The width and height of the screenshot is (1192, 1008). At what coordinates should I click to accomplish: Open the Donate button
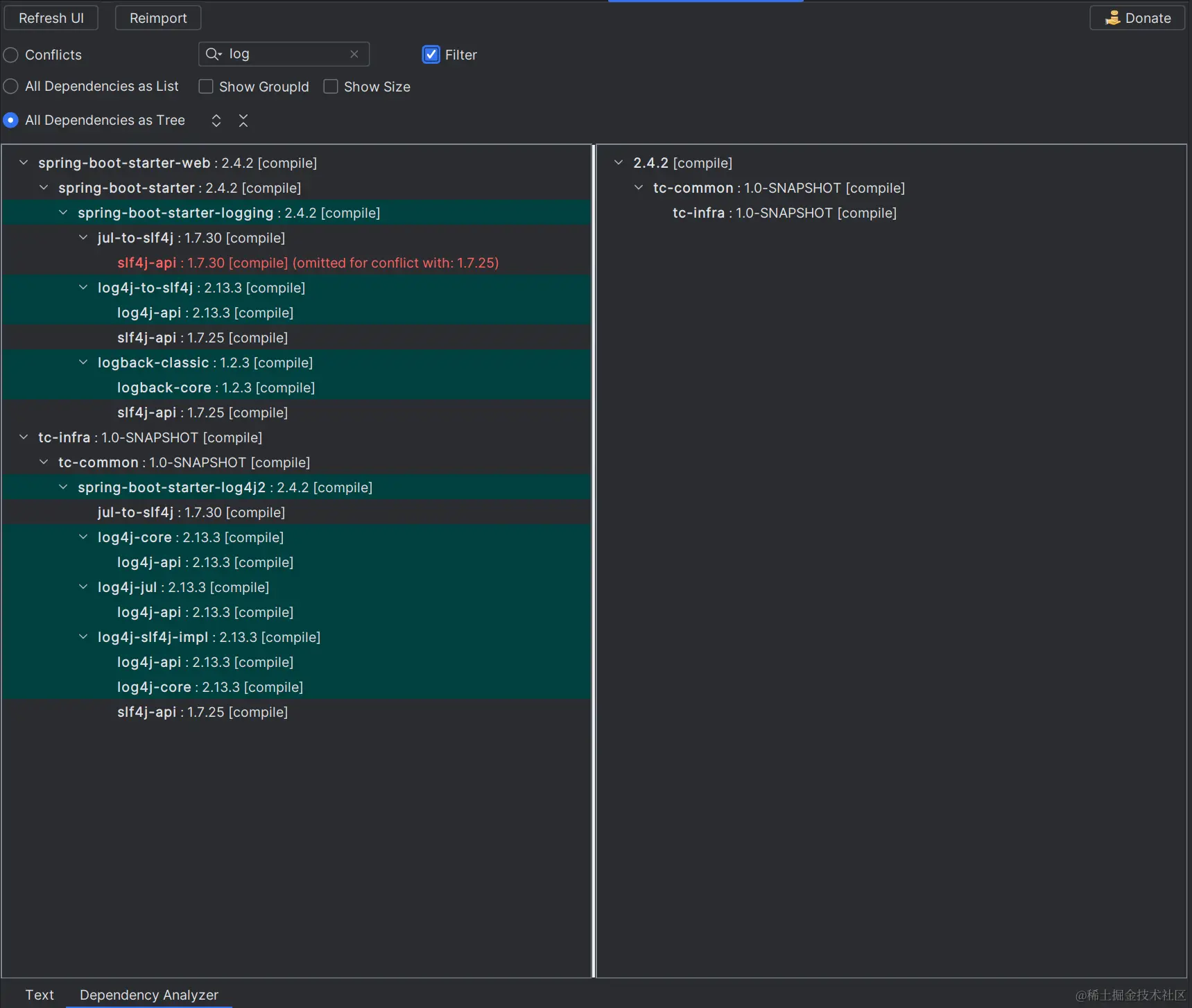pos(1137,18)
